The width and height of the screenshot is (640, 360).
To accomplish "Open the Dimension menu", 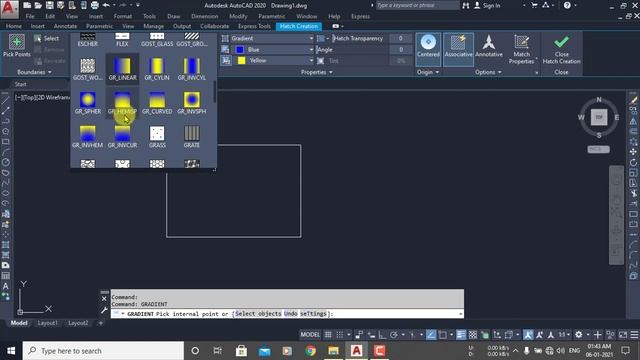I will pyautogui.click(x=204, y=16).
